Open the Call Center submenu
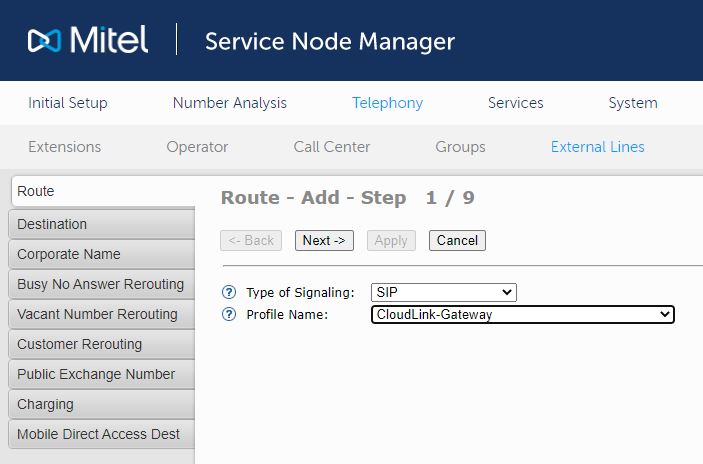This screenshot has width=703, height=464. (331, 147)
